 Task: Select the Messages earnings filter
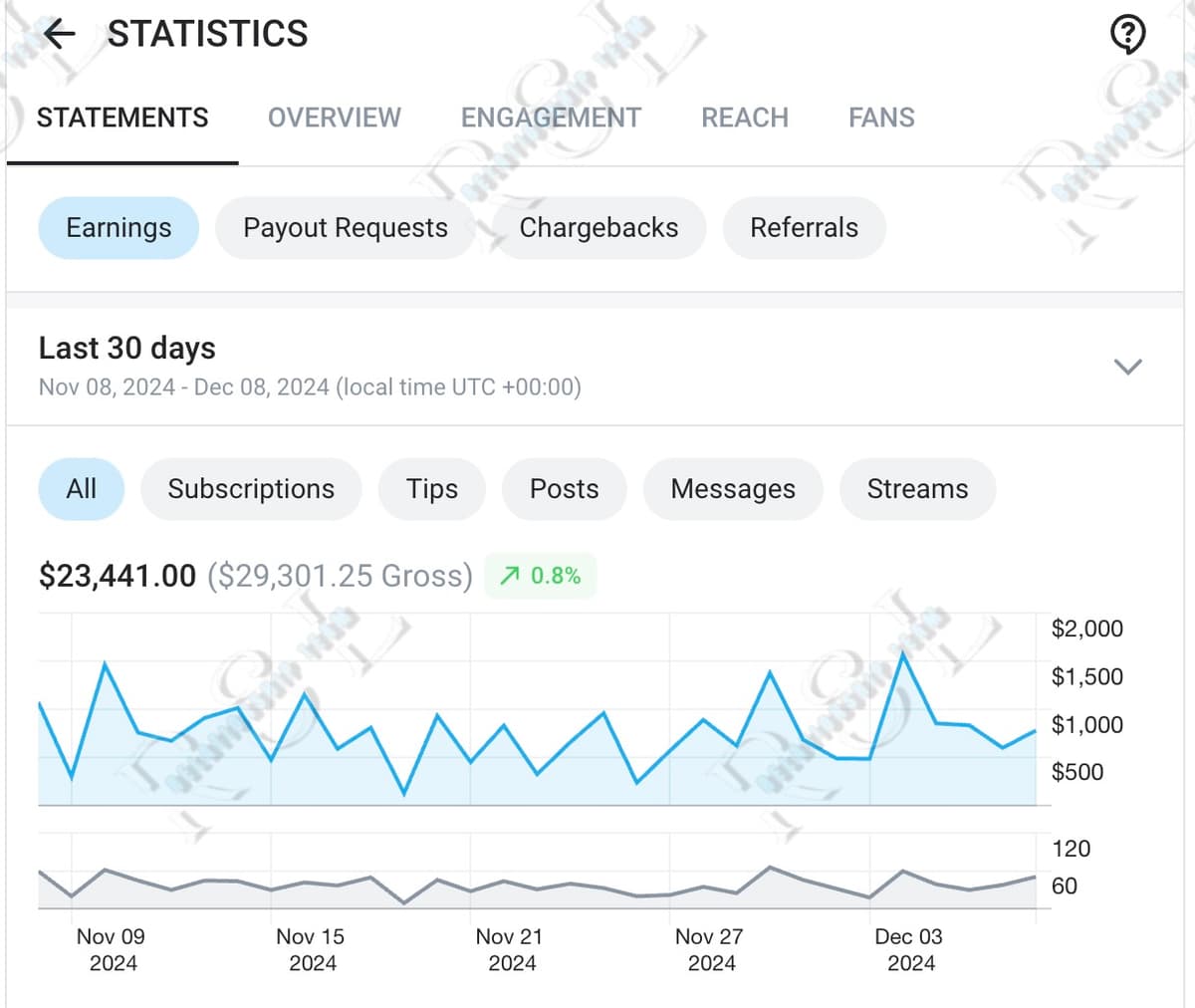coord(733,489)
